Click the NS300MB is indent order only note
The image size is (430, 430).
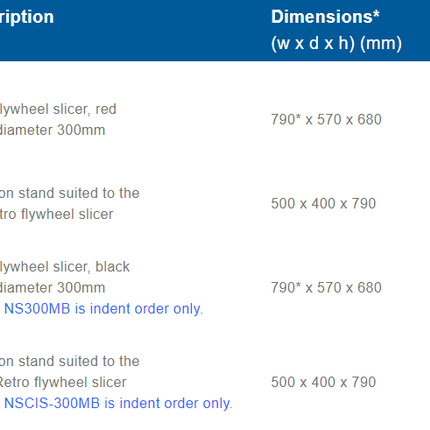103,309
